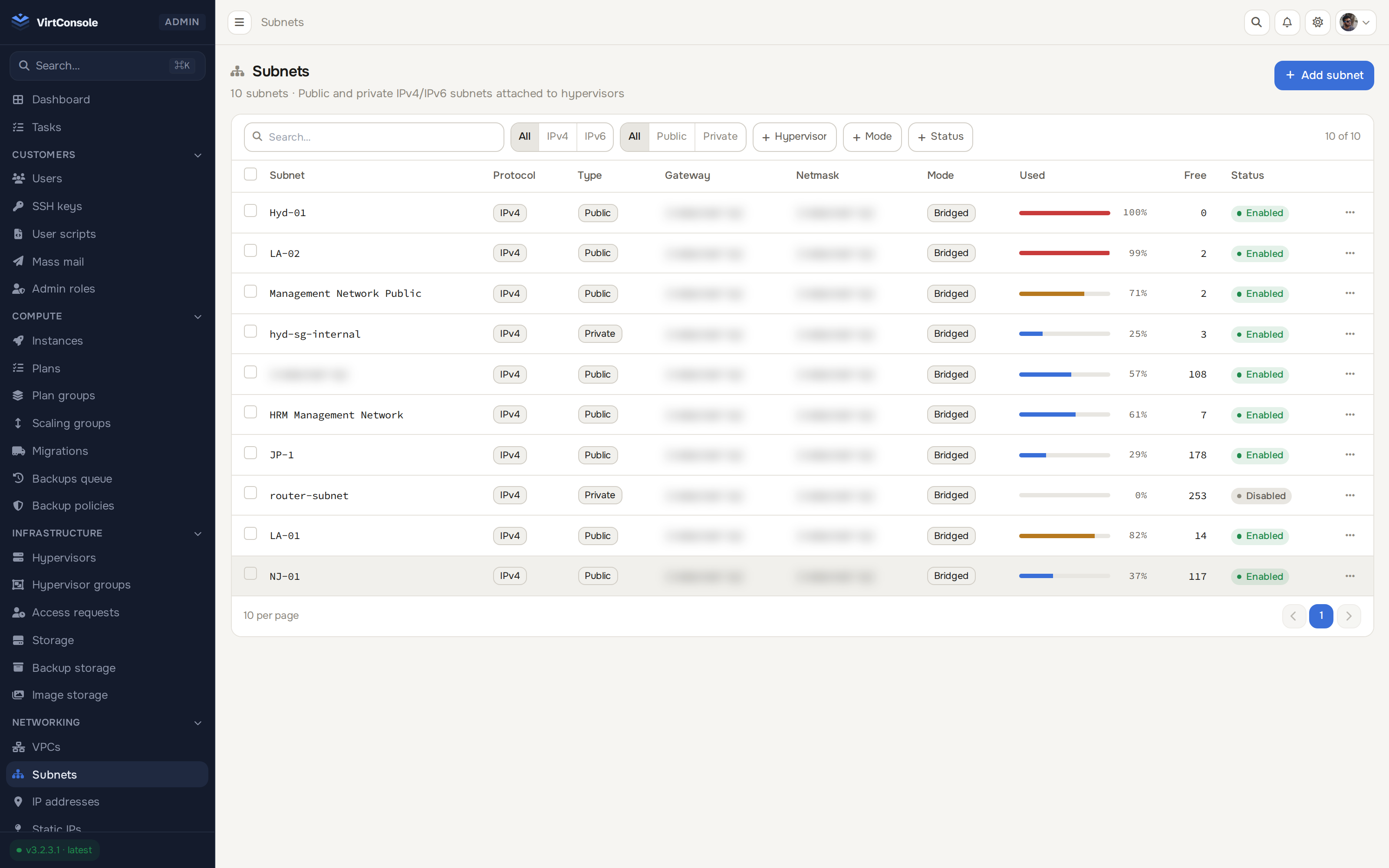This screenshot has width=1389, height=868.
Task: Go to Users in sidebar
Action: [x=107, y=178]
